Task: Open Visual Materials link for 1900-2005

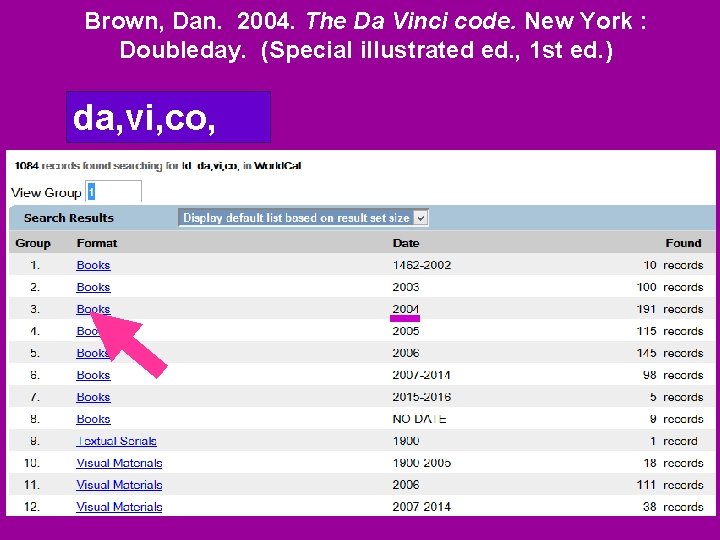Action: 119,463
